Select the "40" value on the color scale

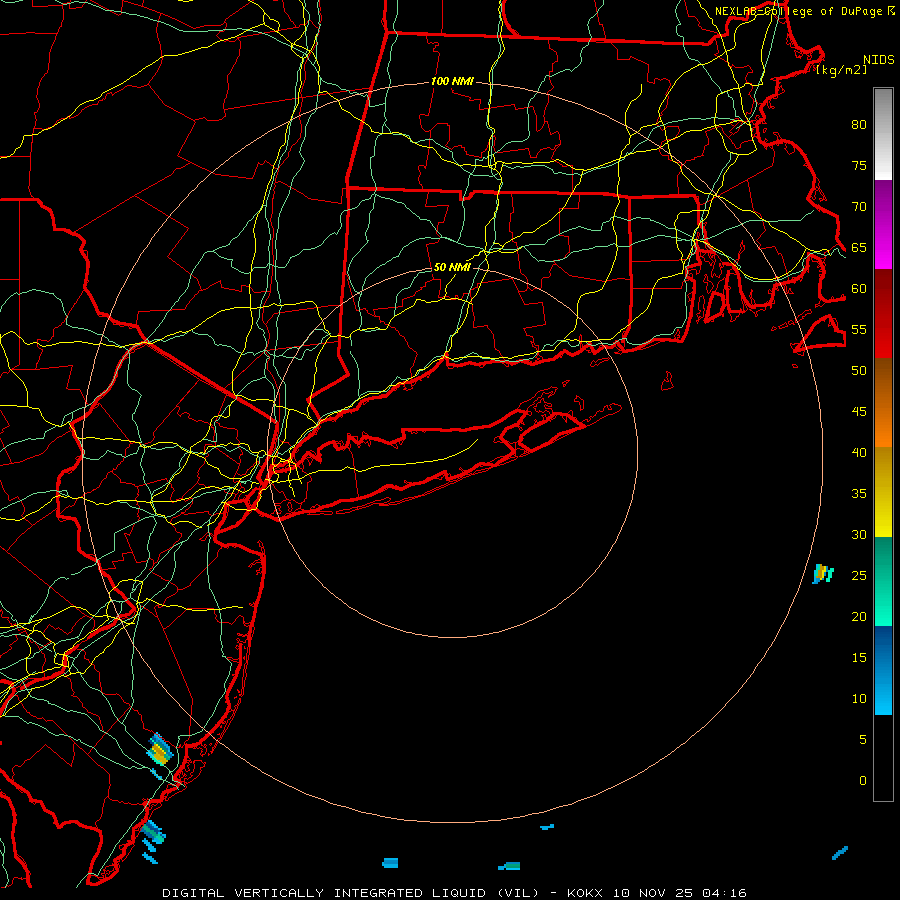point(859,453)
